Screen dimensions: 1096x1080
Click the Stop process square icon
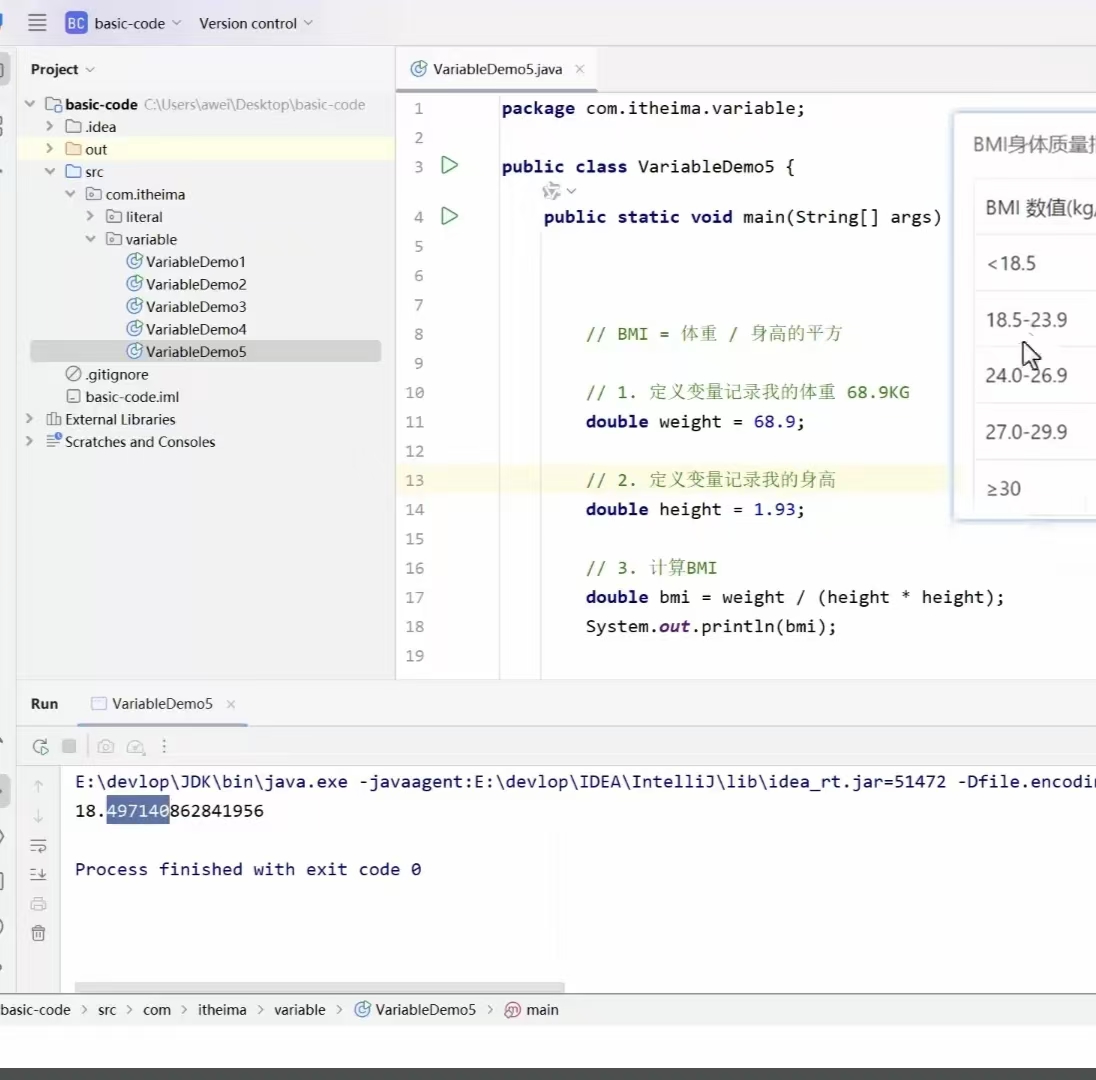(x=69, y=747)
